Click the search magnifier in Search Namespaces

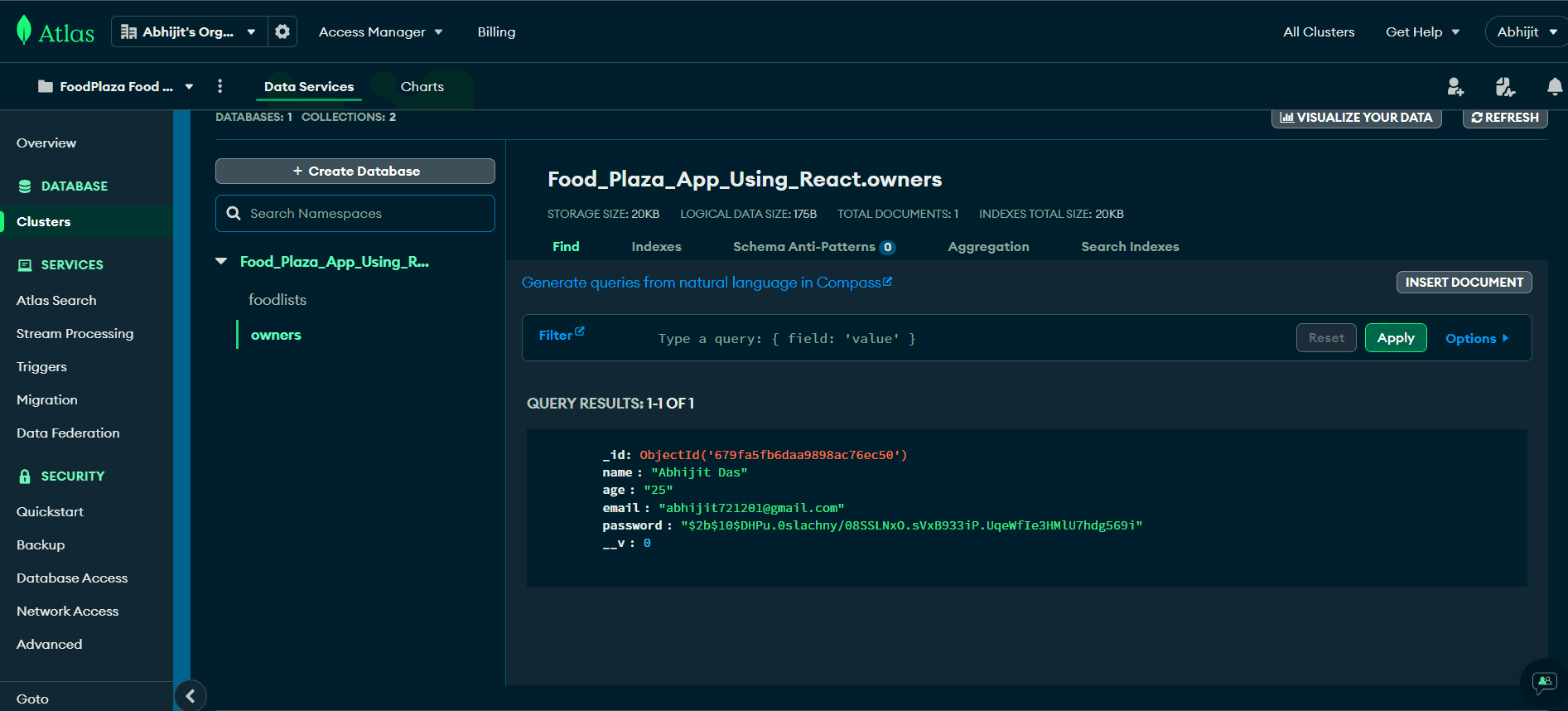click(234, 213)
